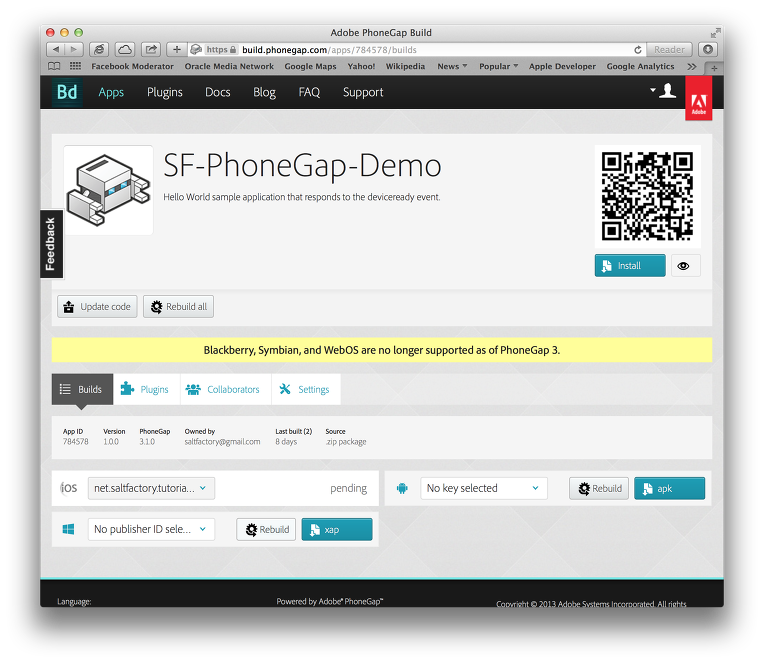Click the add bookmark plus button
This screenshot has height=663, width=764.
coord(177,49)
